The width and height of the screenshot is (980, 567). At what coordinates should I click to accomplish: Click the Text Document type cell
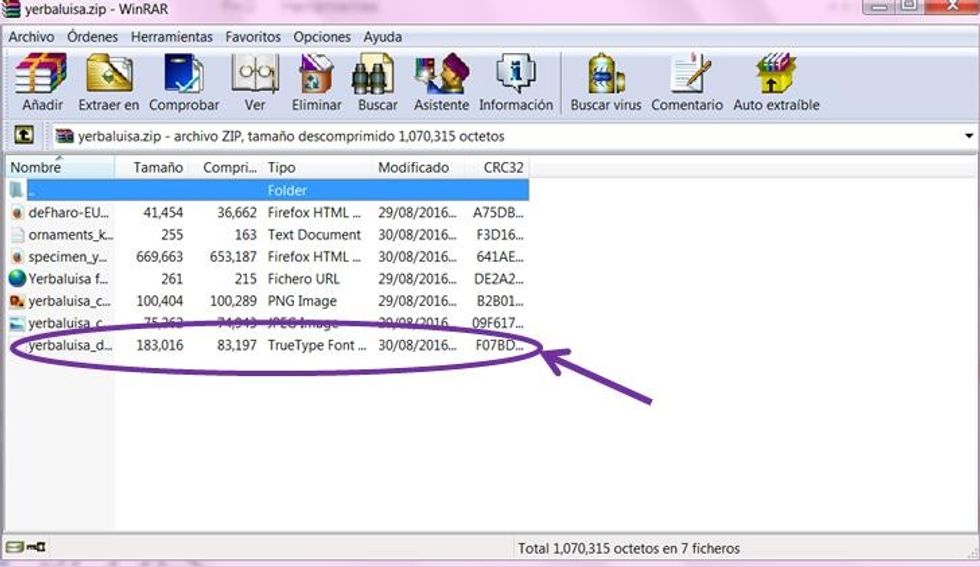pos(314,235)
